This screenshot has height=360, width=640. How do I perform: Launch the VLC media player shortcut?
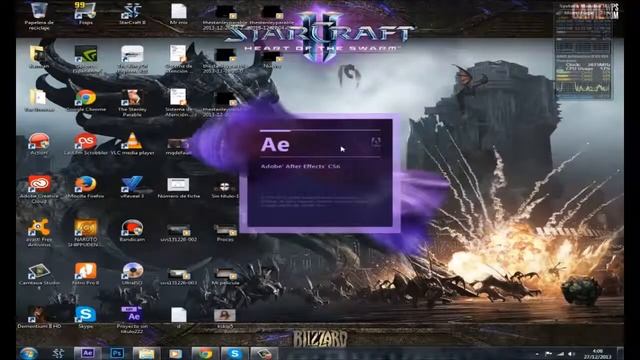pyautogui.click(x=132, y=144)
